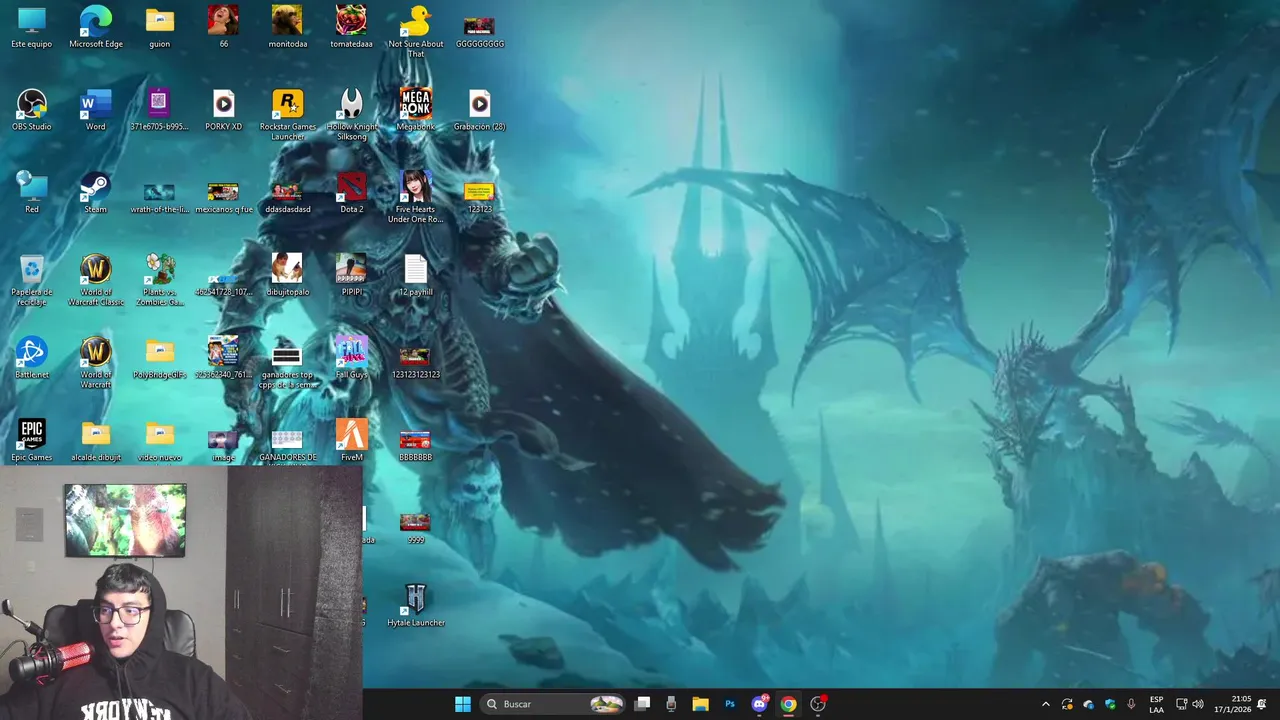Open the Word shortcut
This screenshot has height=720, width=1280.
pos(96,110)
